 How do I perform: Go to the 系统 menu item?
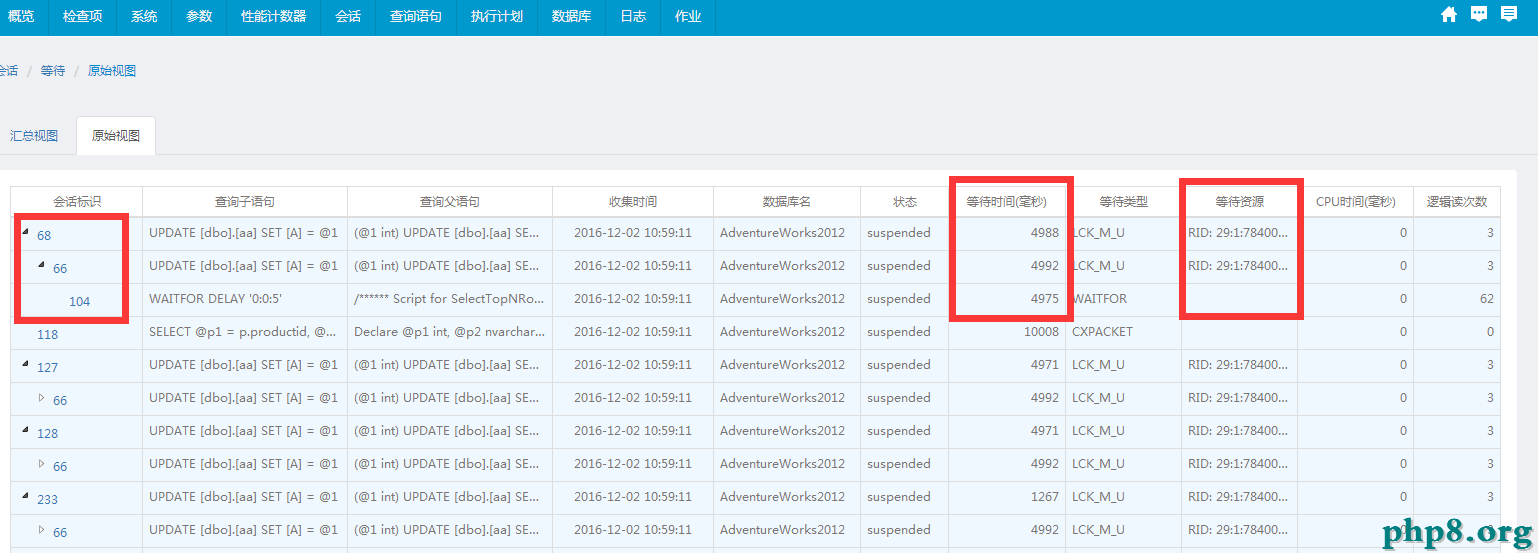[x=144, y=17]
